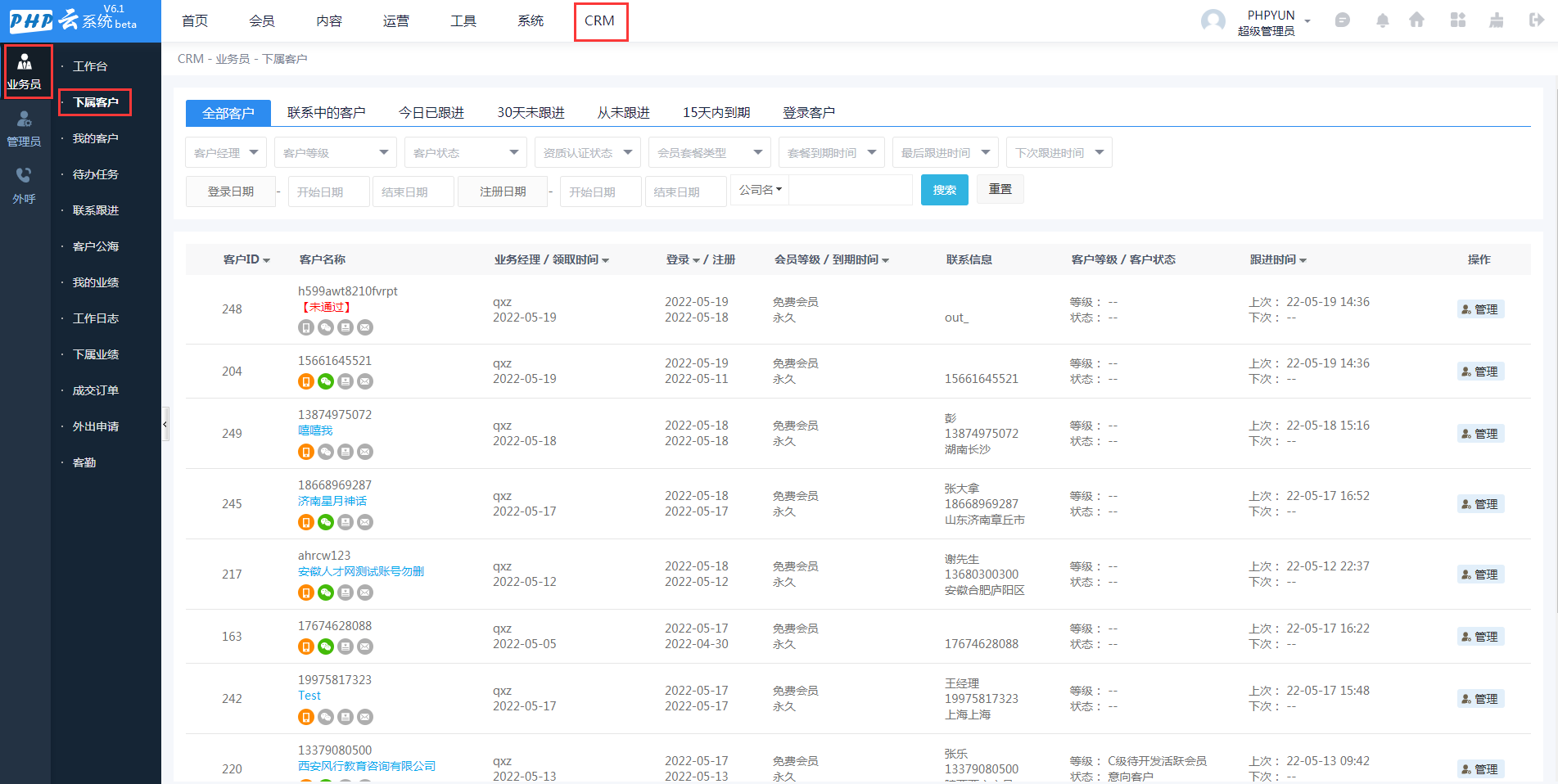Open the 济南星月神话 company link
The width and height of the screenshot is (1558, 784).
click(332, 501)
